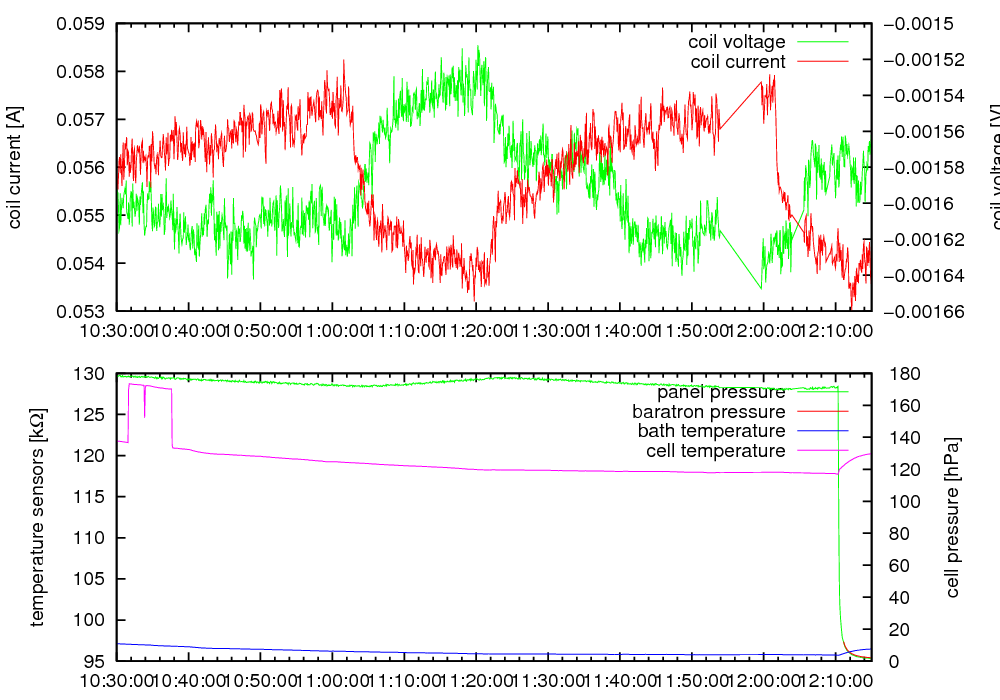Click the blue bath temperature legend line sample
Viewport: 1000px width, 700px height.
(x=822, y=431)
